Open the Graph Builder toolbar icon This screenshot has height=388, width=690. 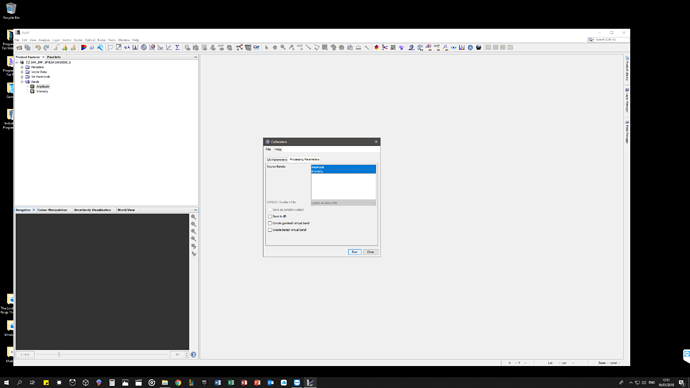click(239, 48)
